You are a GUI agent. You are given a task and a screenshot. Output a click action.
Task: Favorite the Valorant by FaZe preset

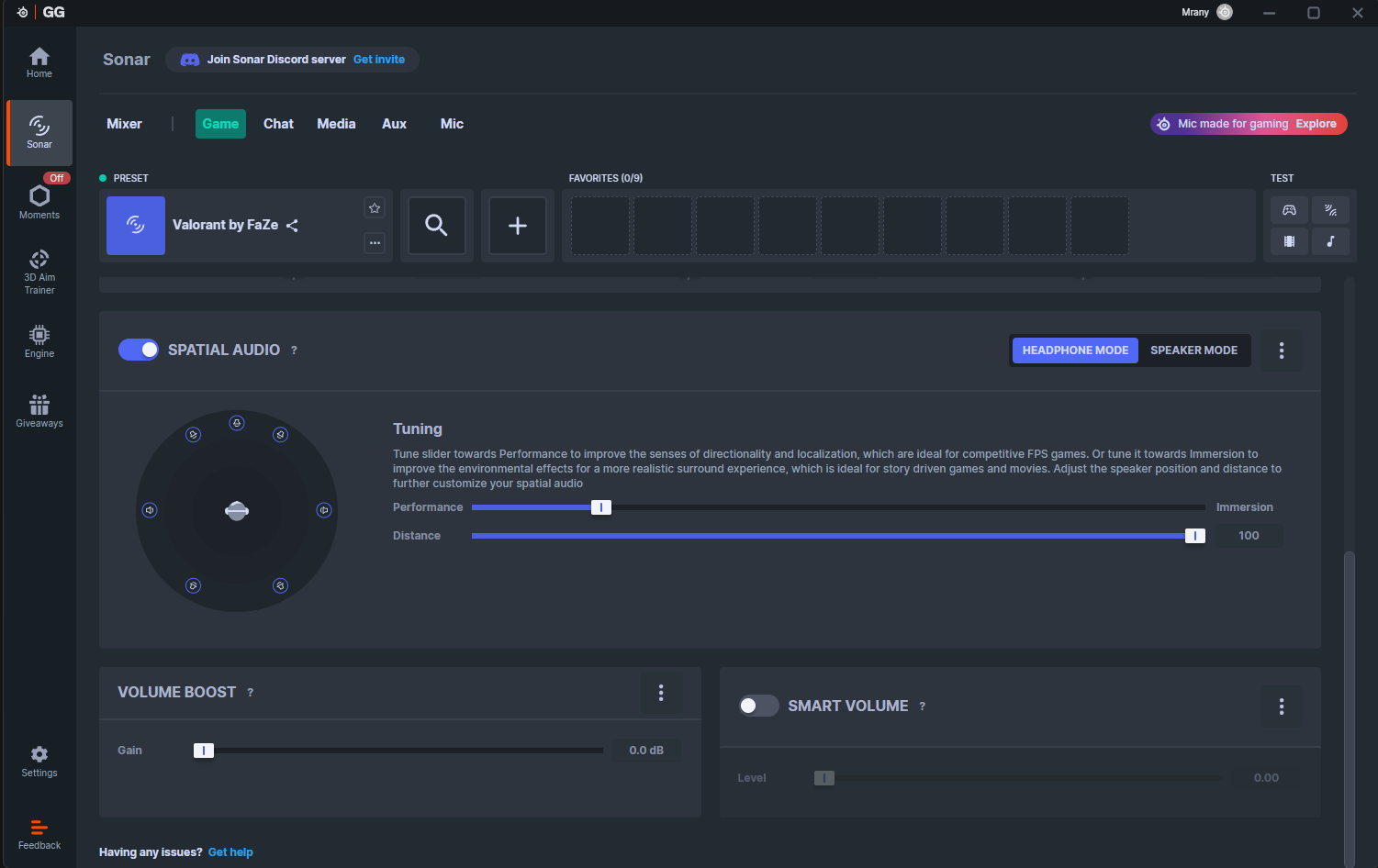[x=375, y=208]
